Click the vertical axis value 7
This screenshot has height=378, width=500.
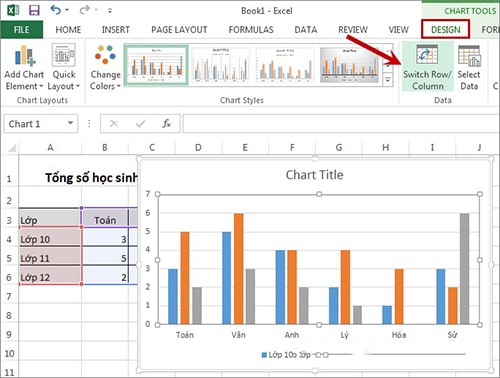point(148,194)
